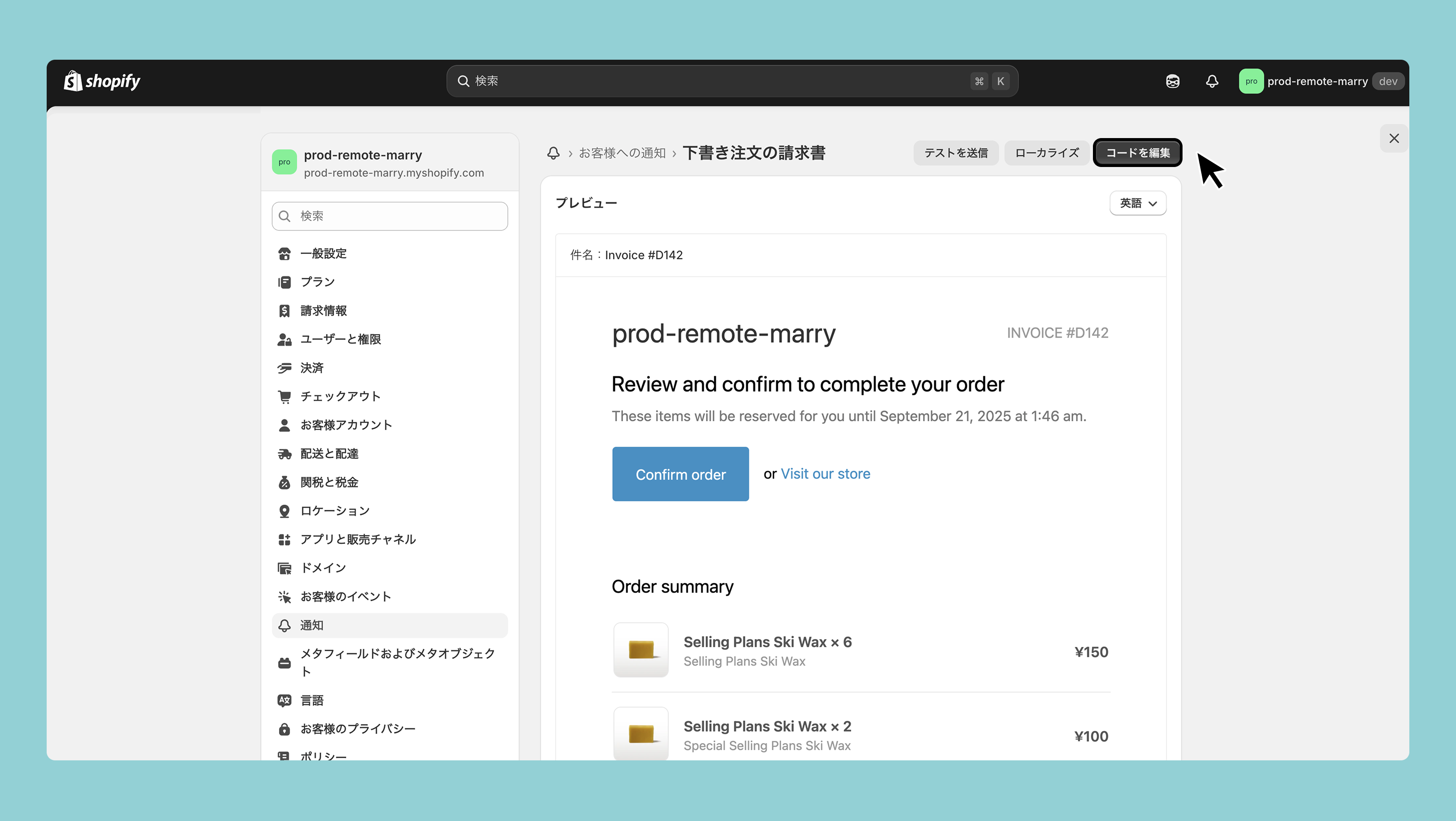Open お客様のプライバシー settings
This screenshot has width=1456, height=821.
point(358,729)
